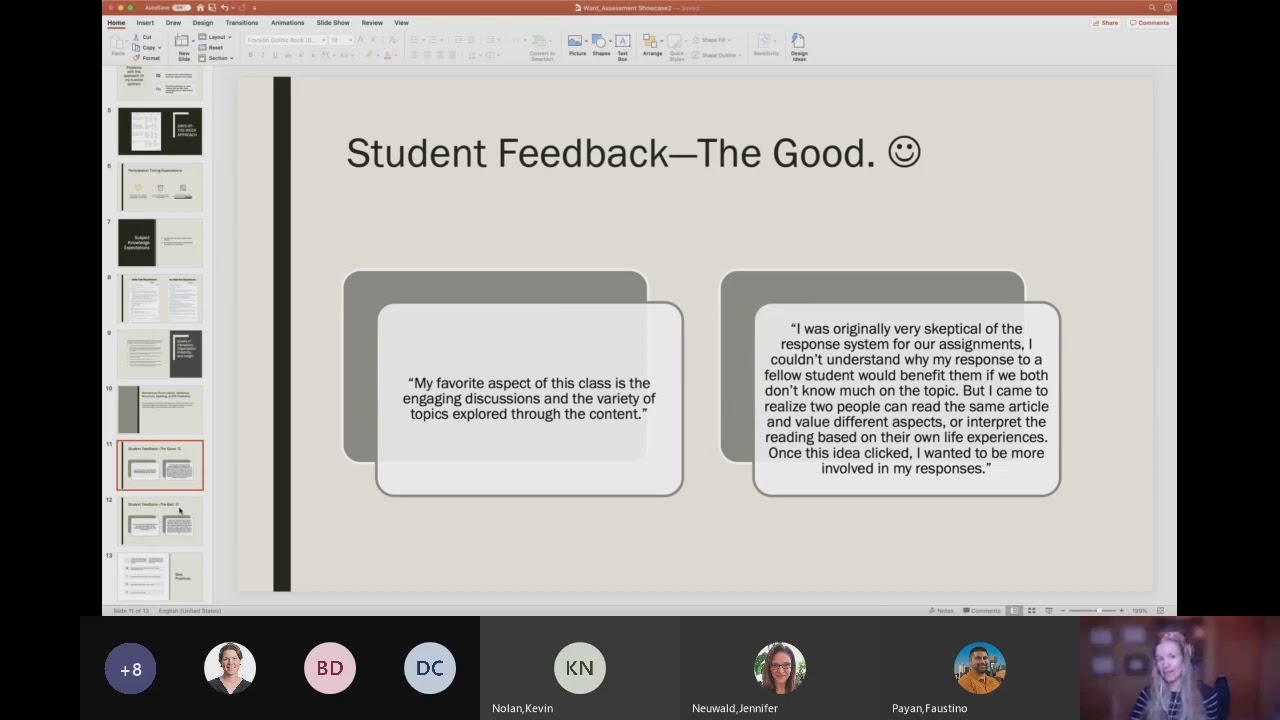Click English (United States) language status
Image resolution: width=1280 pixels, height=720 pixels.
click(189, 610)
